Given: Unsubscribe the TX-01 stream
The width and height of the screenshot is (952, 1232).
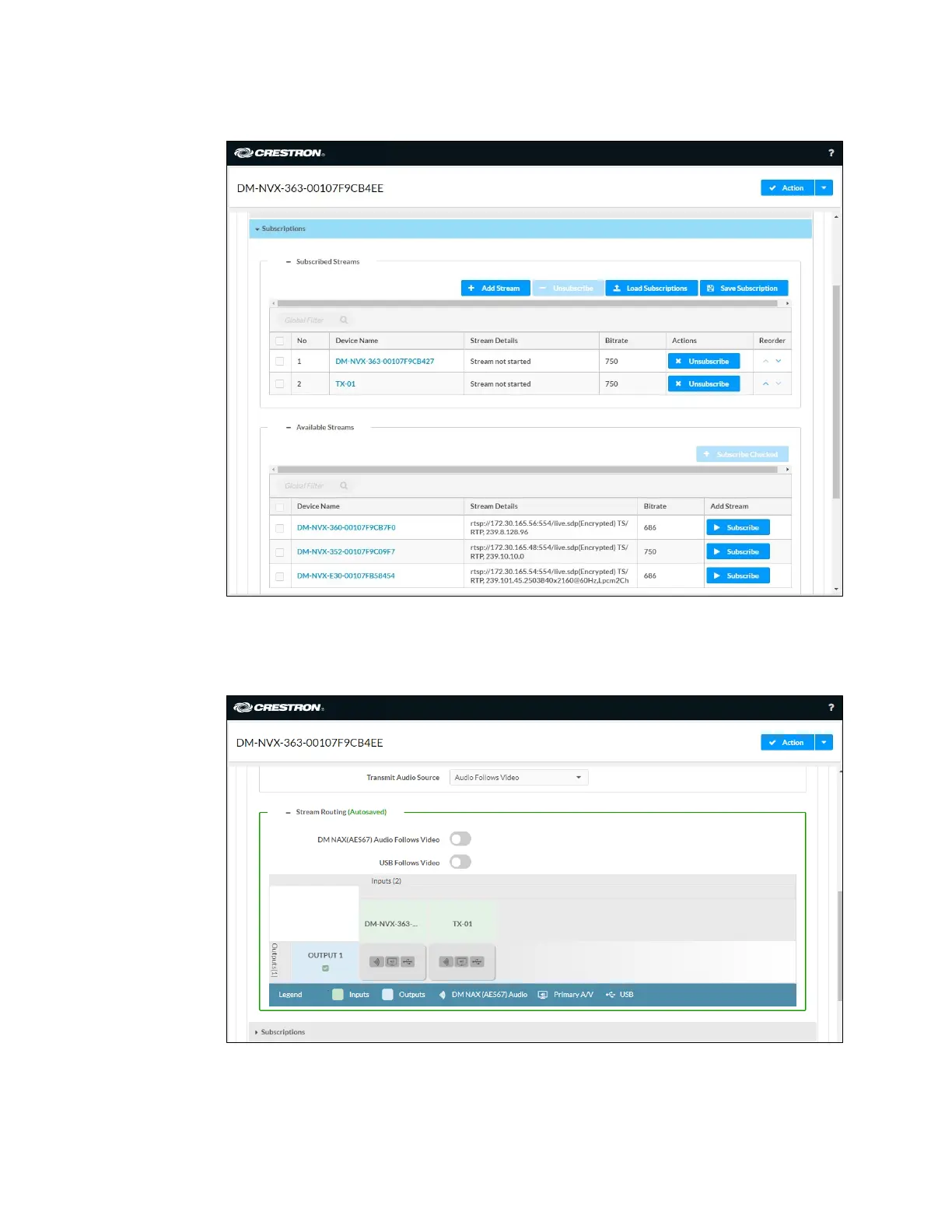Looking at the screenshot, I should [x=704, y=383].
